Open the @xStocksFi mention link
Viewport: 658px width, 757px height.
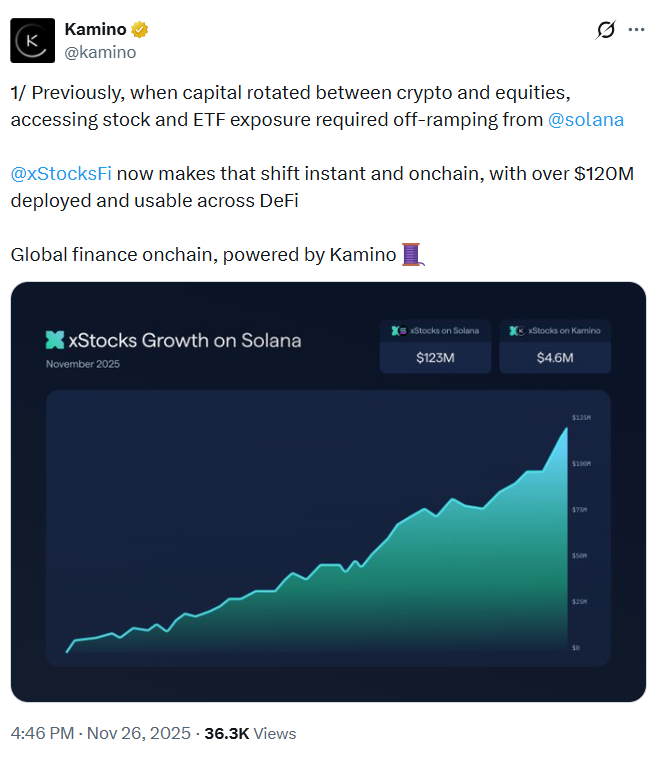(x=61, y=173)
